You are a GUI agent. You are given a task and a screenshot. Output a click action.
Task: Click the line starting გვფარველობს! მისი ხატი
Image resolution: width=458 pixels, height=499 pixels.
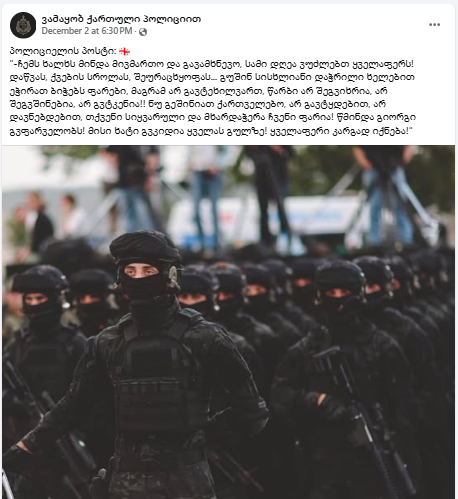(x=211, y=131)
